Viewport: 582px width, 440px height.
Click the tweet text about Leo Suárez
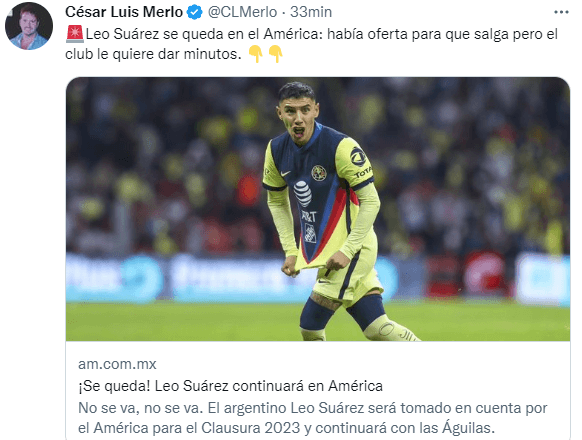pyautogui.click(x=311, y=44)
